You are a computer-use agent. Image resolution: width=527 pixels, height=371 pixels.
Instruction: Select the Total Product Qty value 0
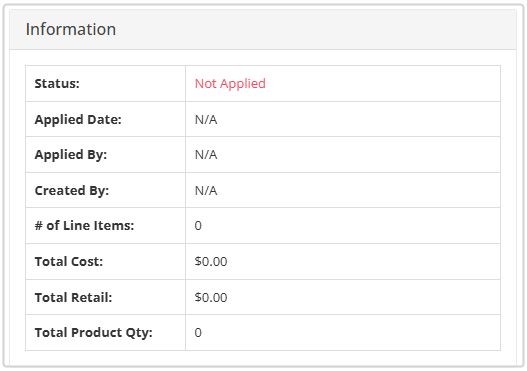[x=198, y=333]
